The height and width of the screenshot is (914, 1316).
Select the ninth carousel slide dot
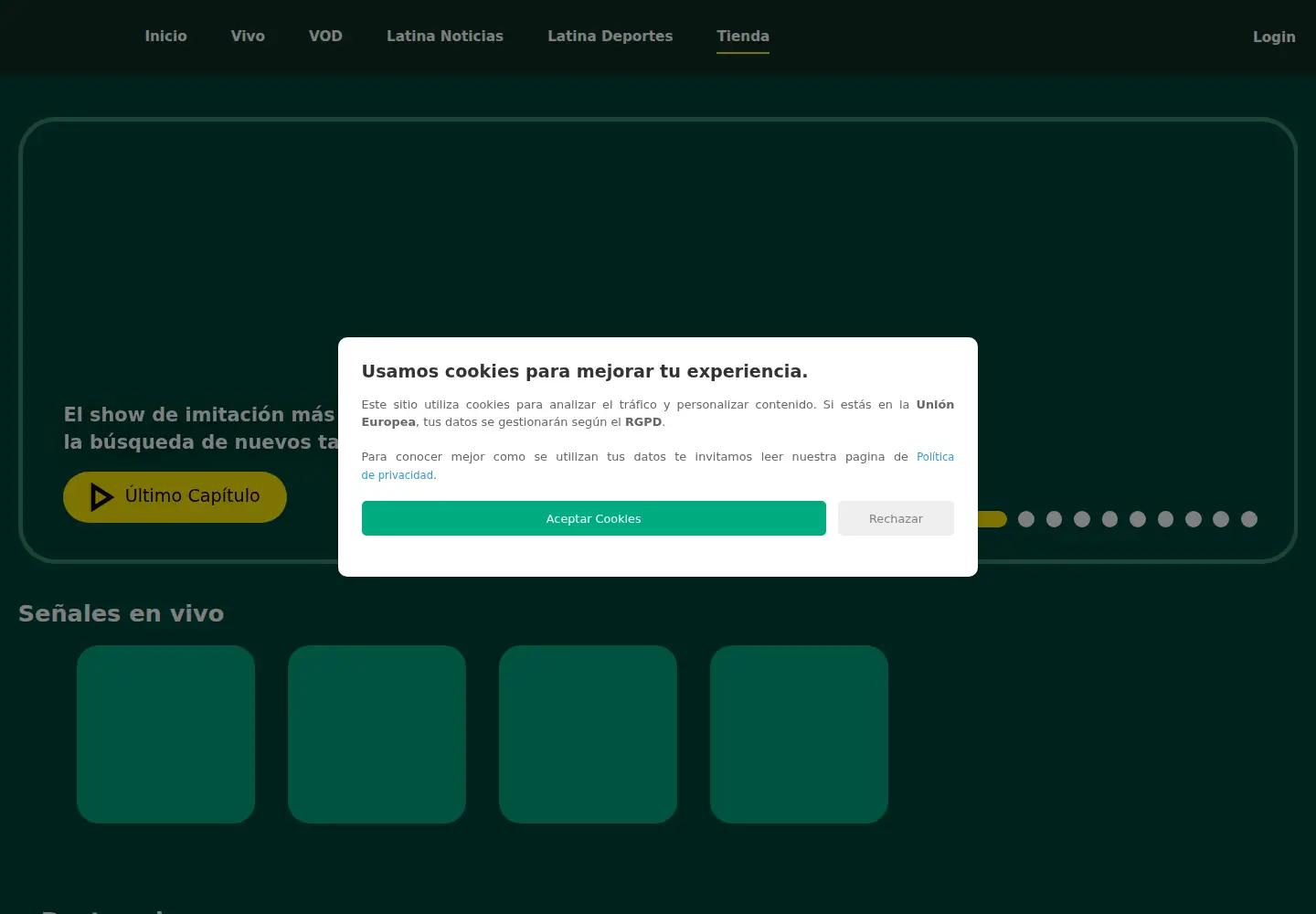1221,519
